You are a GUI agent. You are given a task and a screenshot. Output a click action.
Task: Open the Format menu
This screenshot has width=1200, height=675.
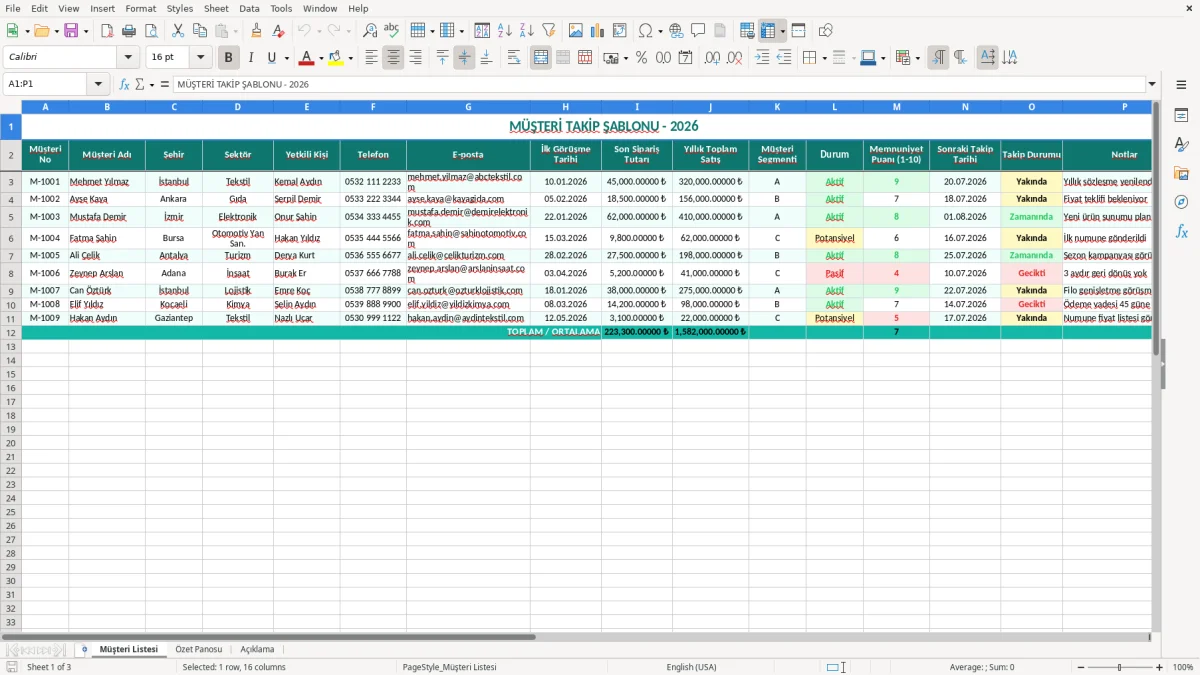(x=140, y=8)
